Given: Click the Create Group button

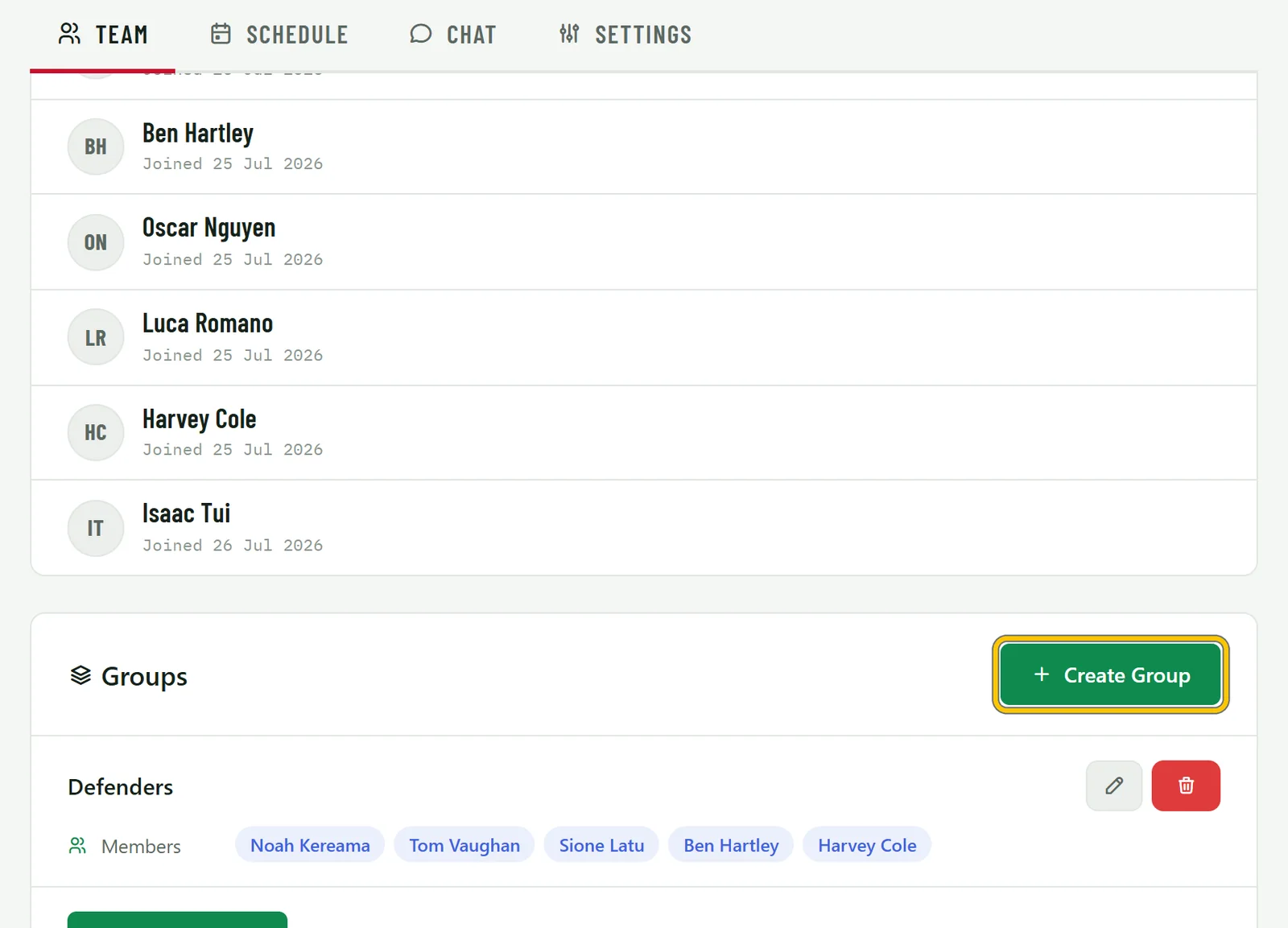Looking at the screenshot, I should tap(1111, 674).
